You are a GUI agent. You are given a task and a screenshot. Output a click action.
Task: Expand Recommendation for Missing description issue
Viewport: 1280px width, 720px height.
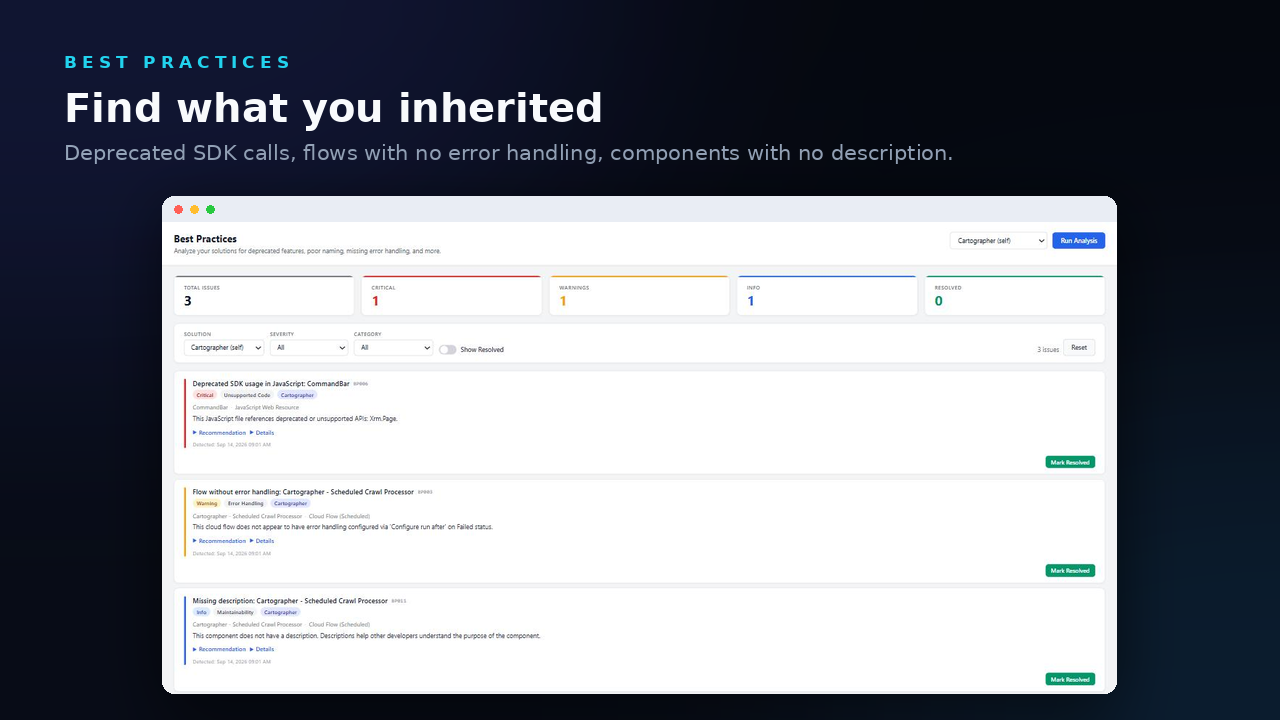tap(219, 649)
